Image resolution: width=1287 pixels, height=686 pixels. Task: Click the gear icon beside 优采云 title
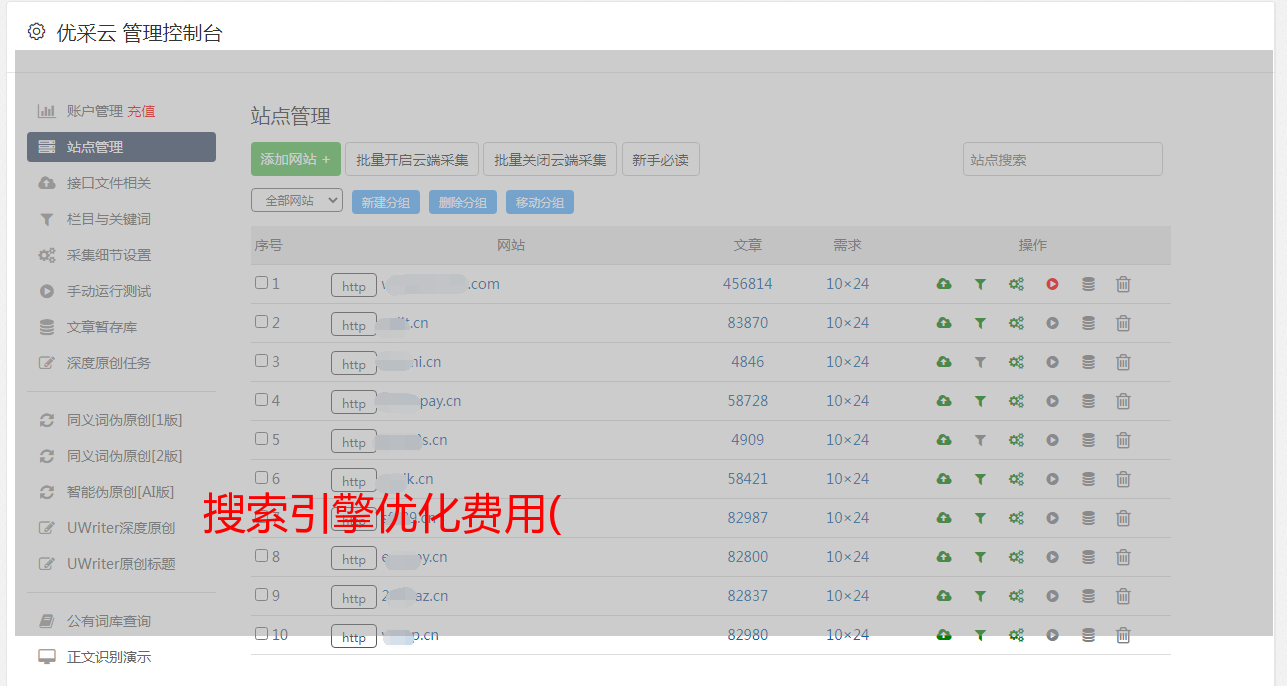pos(37,32)
